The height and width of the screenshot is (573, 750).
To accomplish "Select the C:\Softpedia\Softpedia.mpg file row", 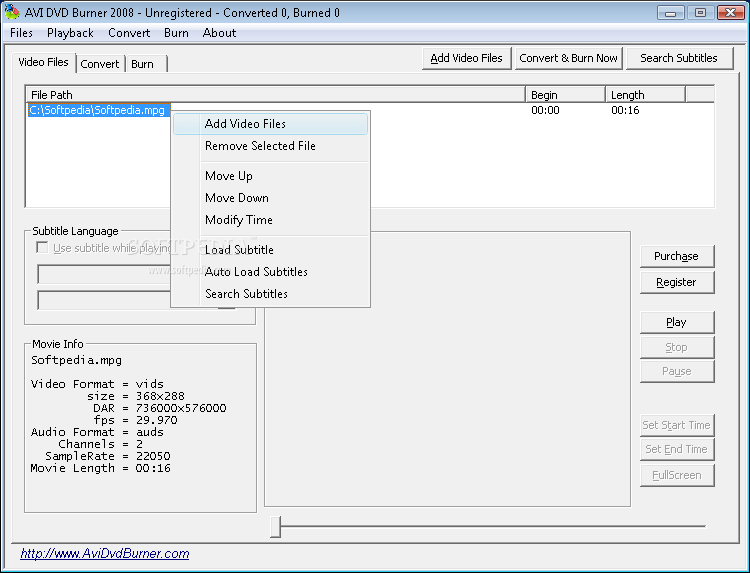I will coord(99,110).
